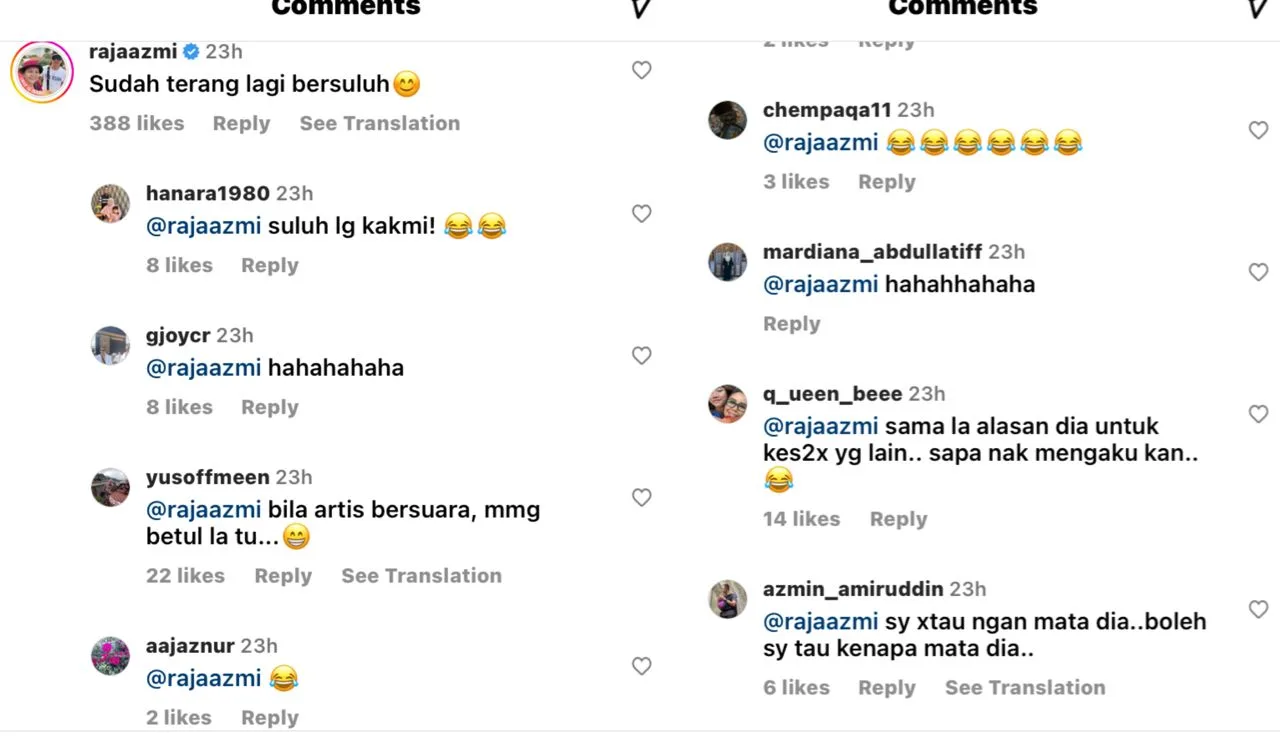This screenshot has width=1280, height=750.
Task: Like rajaazmi's comment with heart icon
Action: click(x=642, y=70)
